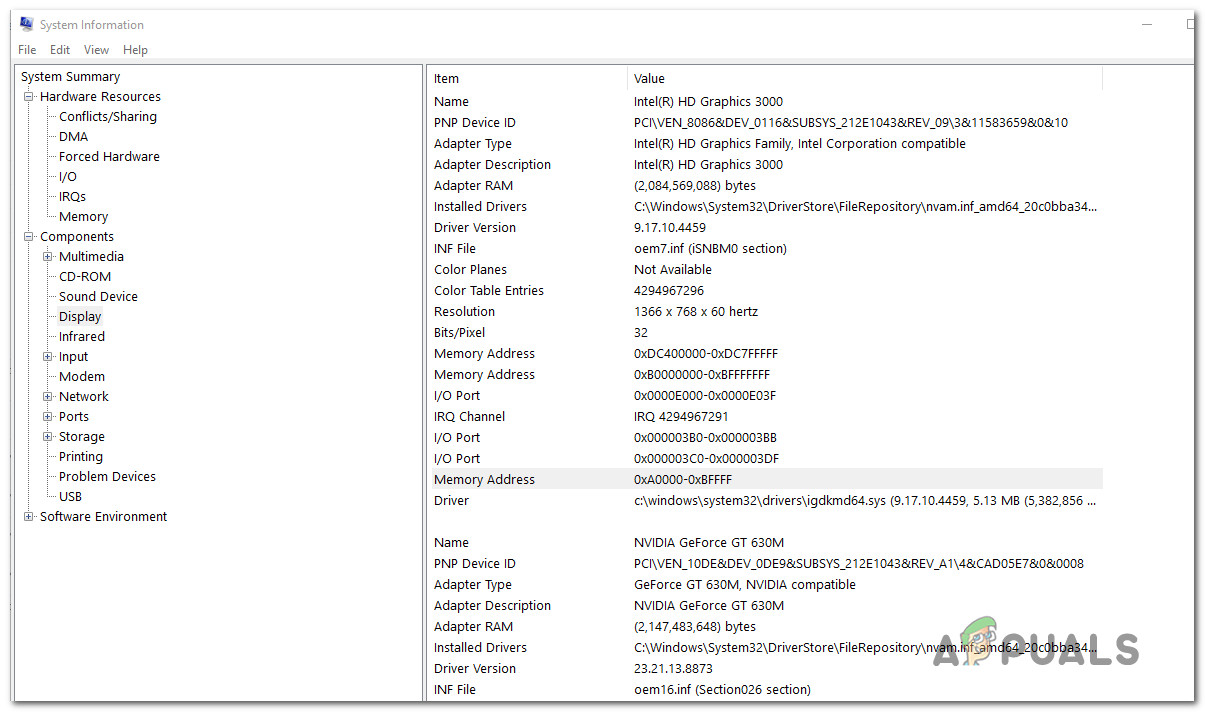Viewport: 1205px width, 712px height.
Task: Select the Multimedia tree item
Action: point(91,257)
